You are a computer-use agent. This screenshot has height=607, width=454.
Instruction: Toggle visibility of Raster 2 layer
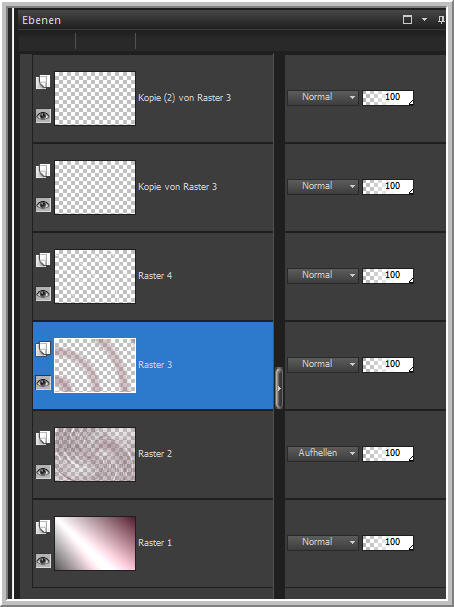43,472
